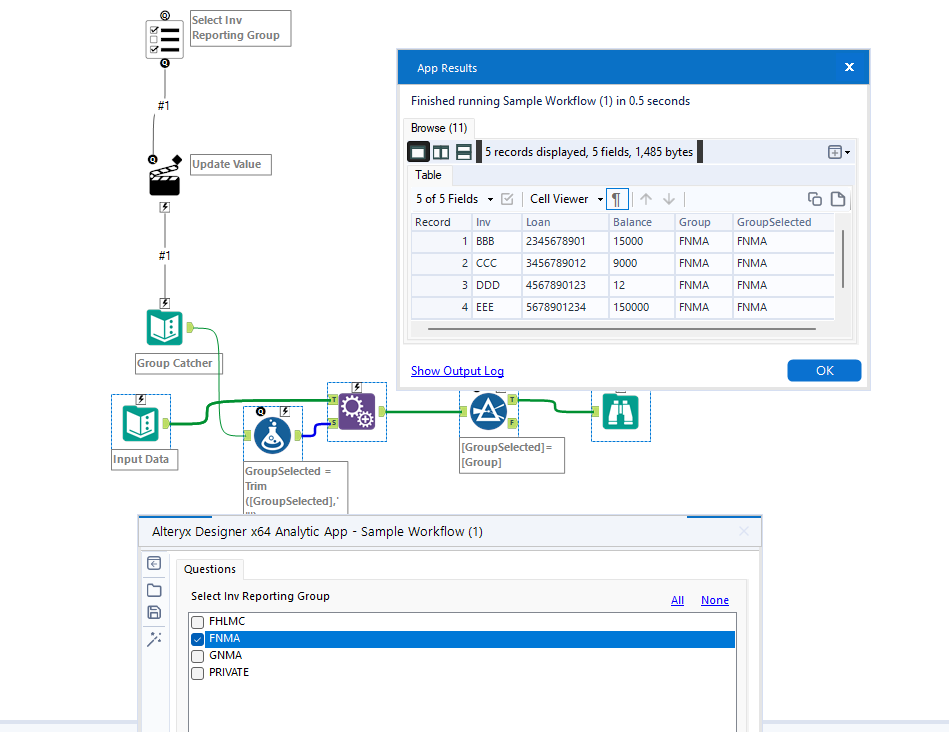Click the Record column header

click(x=441, y=222)
